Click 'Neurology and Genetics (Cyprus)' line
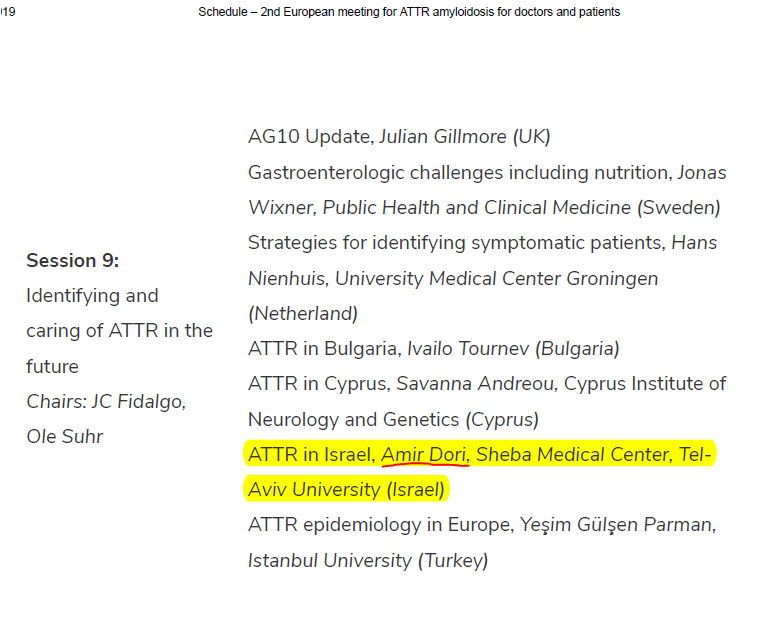The image size is (771, 617). click(x=393, y=420)
